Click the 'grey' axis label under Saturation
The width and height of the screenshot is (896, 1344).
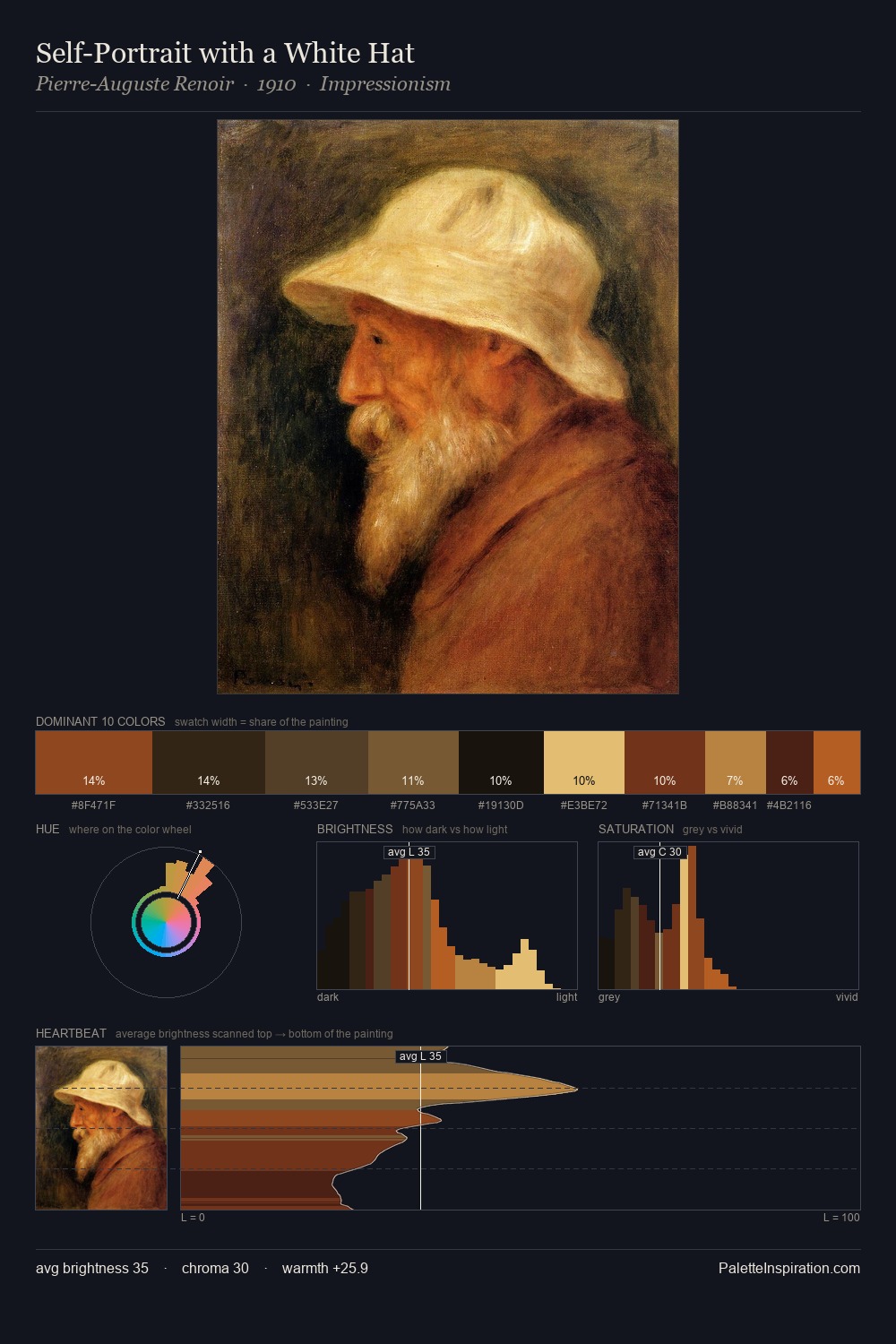click(x=609, y=997)
